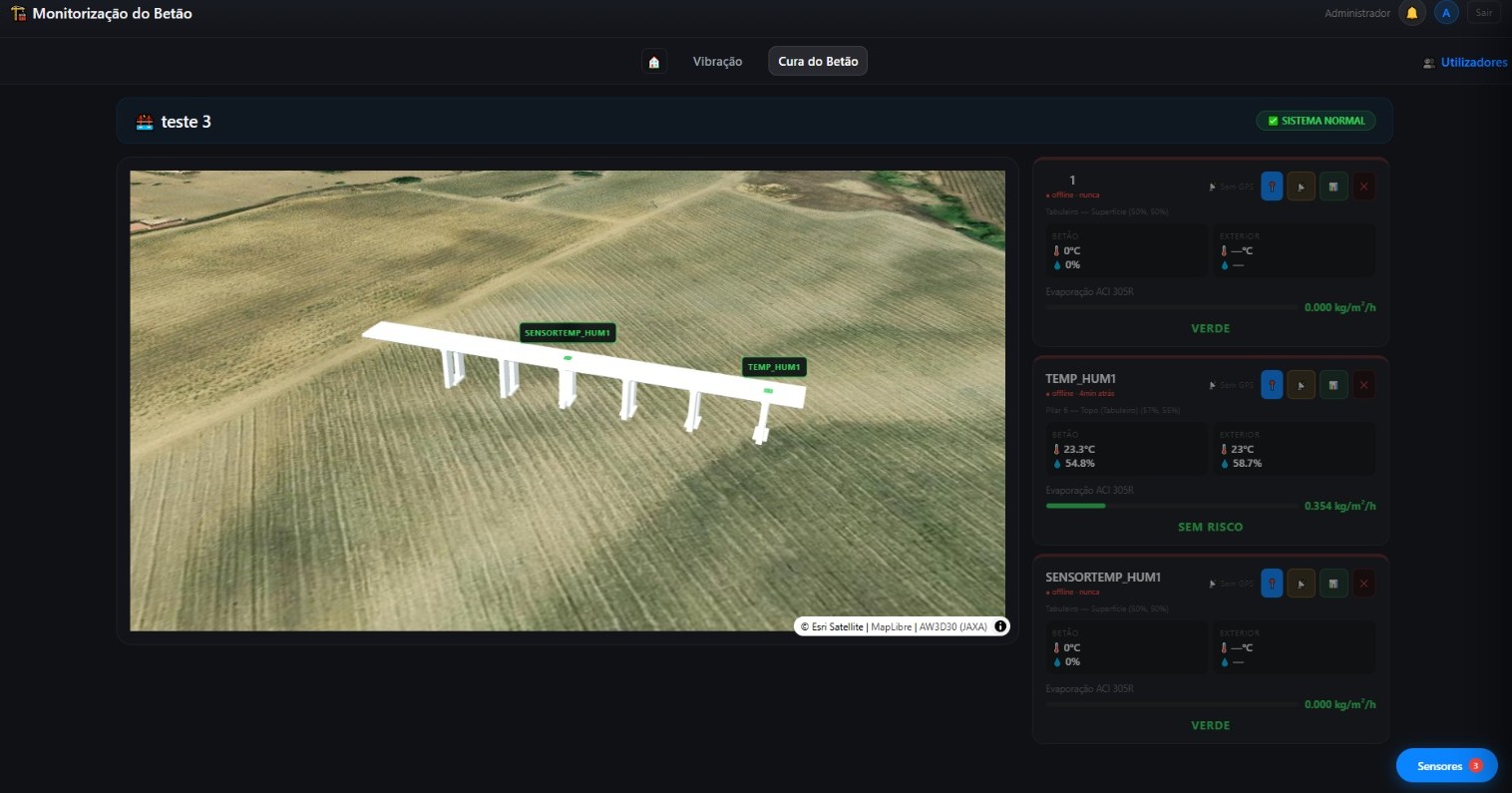This screenshot has height=793, width=1512.
Task: Open the Utilizadores link
Action: (x=1465, y=63)
